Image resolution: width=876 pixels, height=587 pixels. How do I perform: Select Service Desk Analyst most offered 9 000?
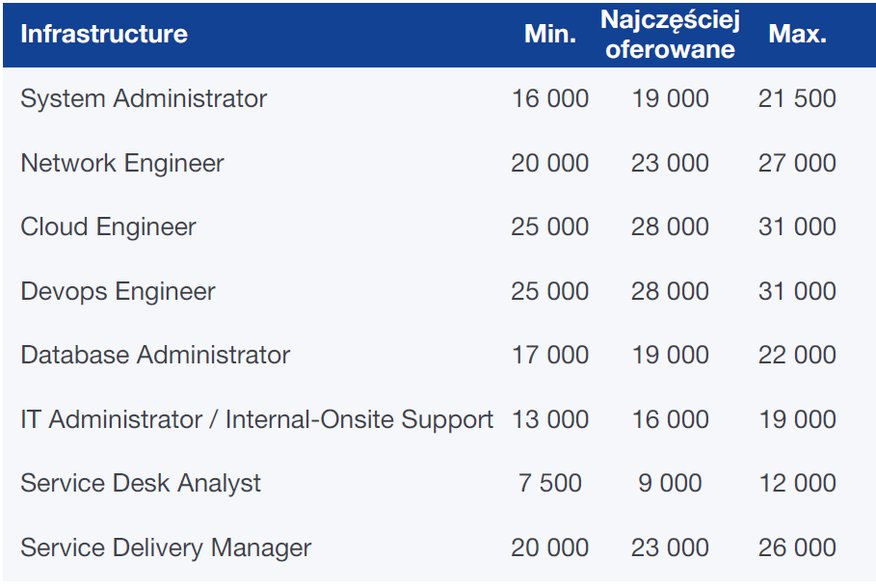[x=670, y=483]
